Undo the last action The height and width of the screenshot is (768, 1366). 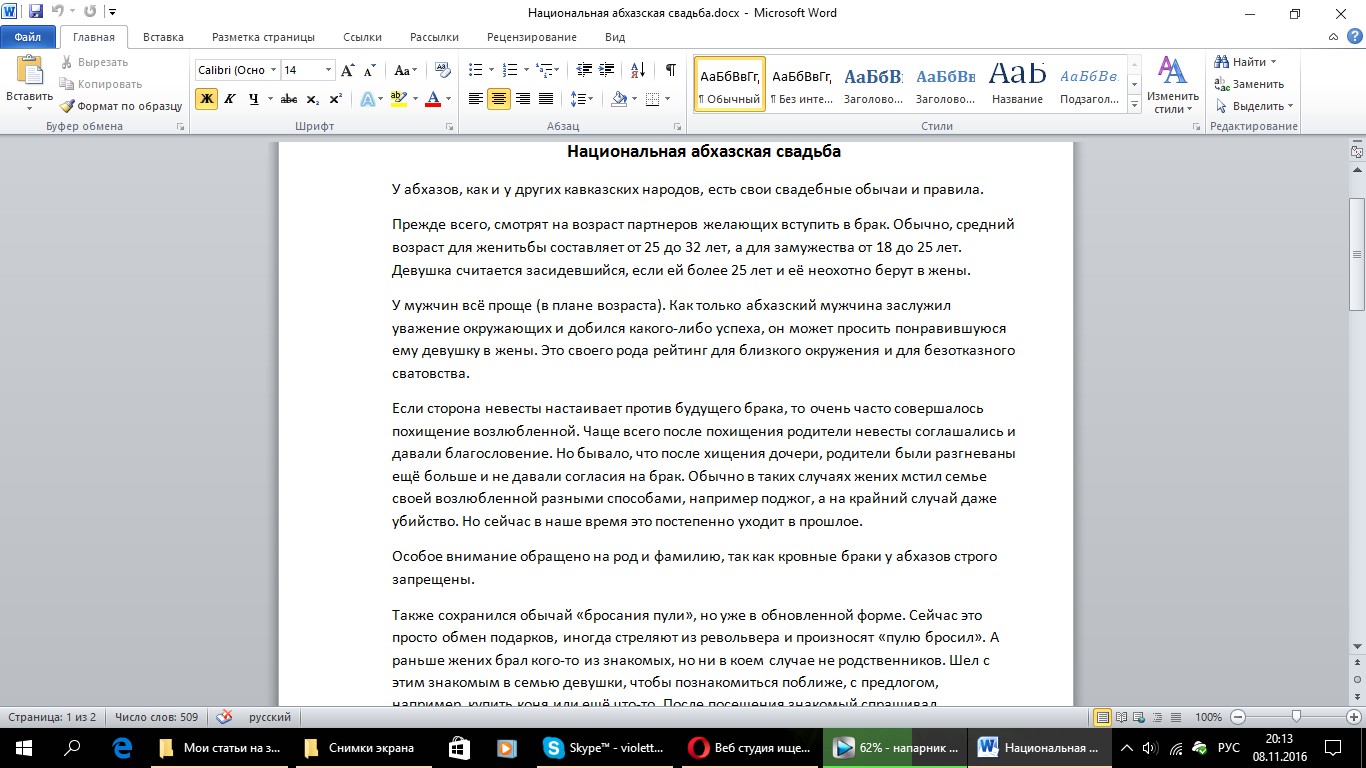58,13
